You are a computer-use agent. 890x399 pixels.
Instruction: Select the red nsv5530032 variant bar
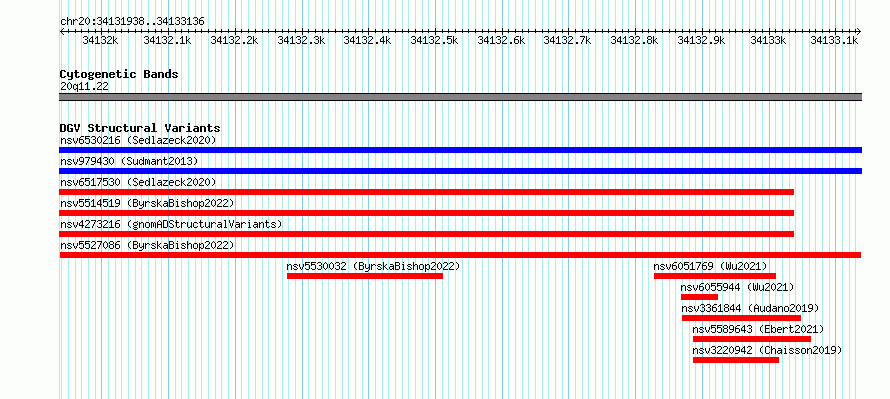point(365,276)
